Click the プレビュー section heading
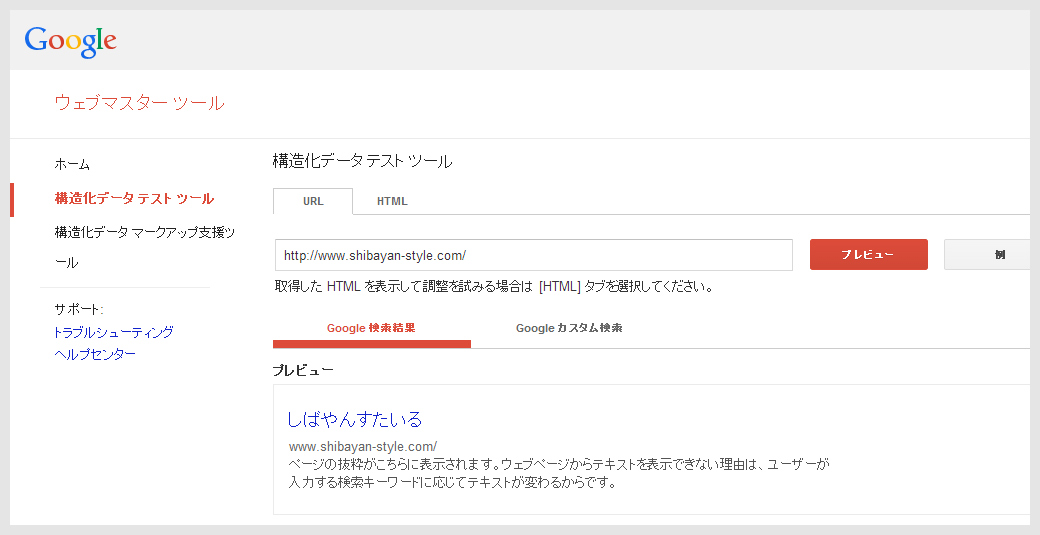Screen dimensions: 1040x535 coord(303,371)
